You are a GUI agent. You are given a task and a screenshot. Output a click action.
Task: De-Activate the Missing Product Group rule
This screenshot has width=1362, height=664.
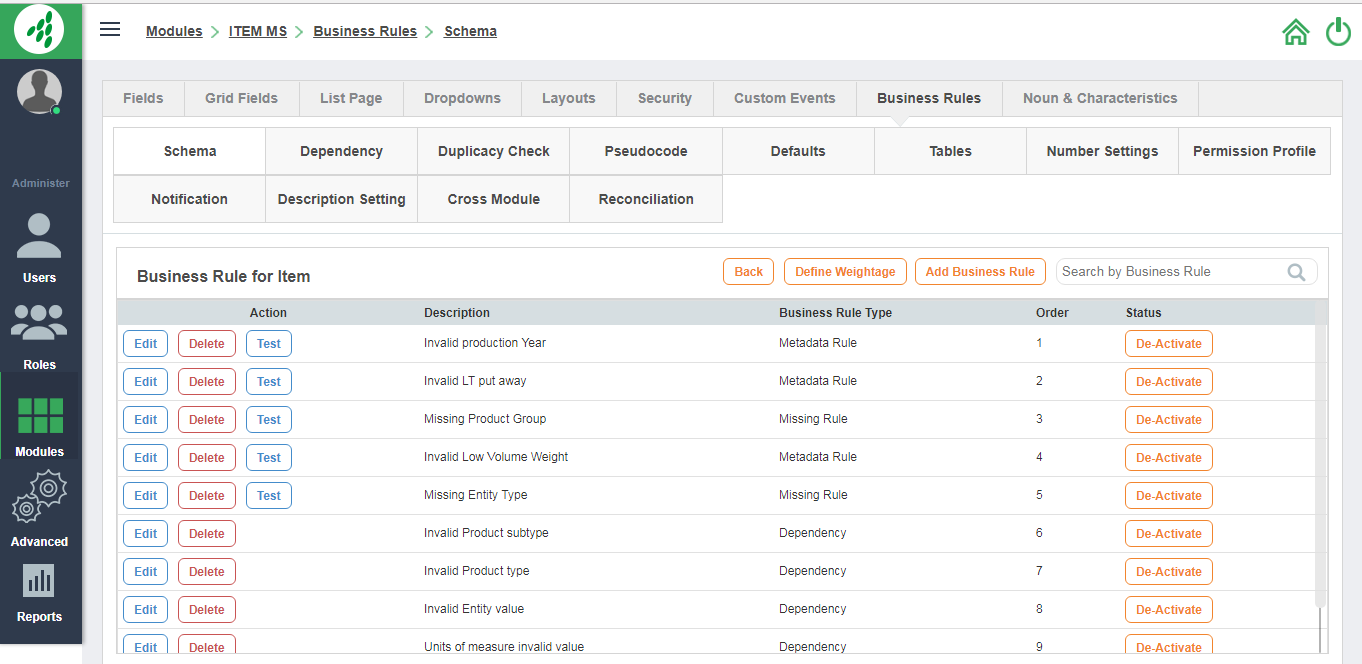pos(1168,420)
